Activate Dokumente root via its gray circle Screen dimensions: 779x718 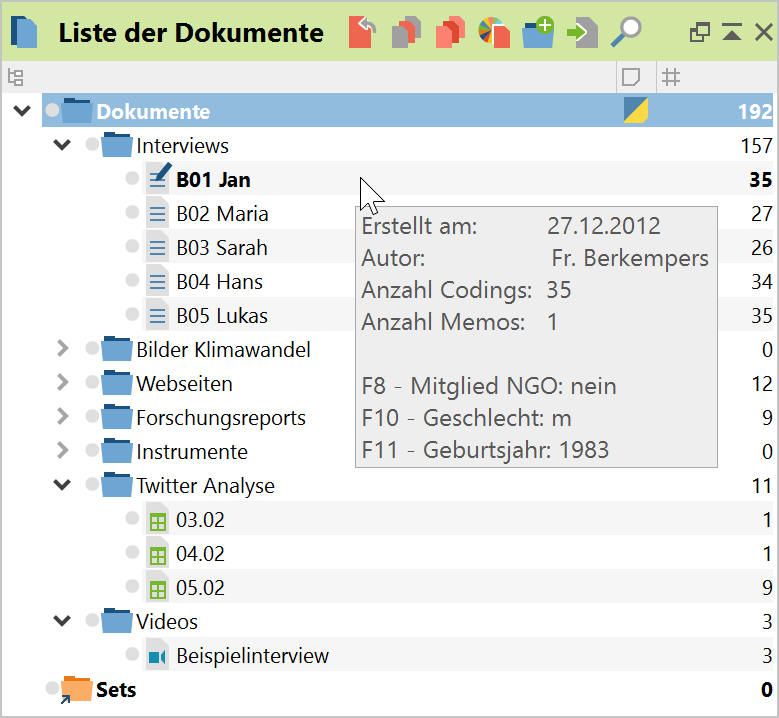tap(52, 110)
